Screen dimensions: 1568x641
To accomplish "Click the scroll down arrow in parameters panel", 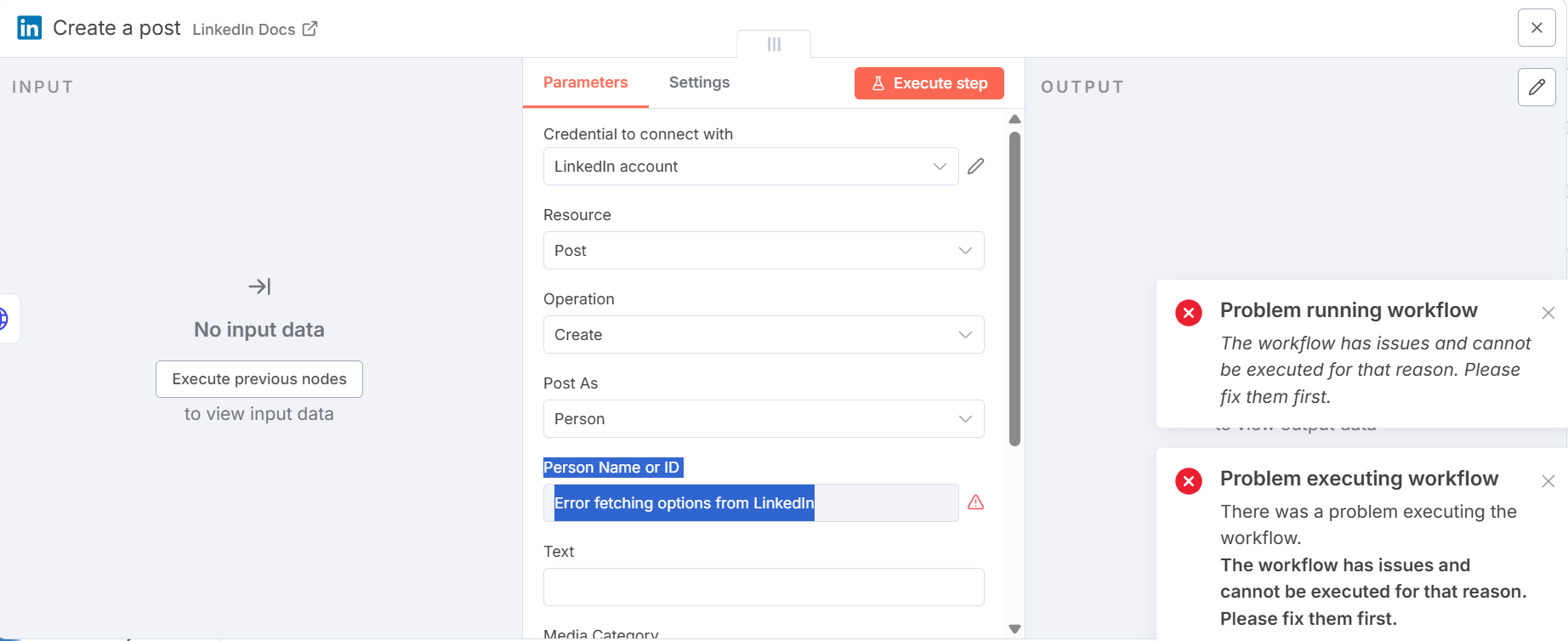I will point(1014,629).
